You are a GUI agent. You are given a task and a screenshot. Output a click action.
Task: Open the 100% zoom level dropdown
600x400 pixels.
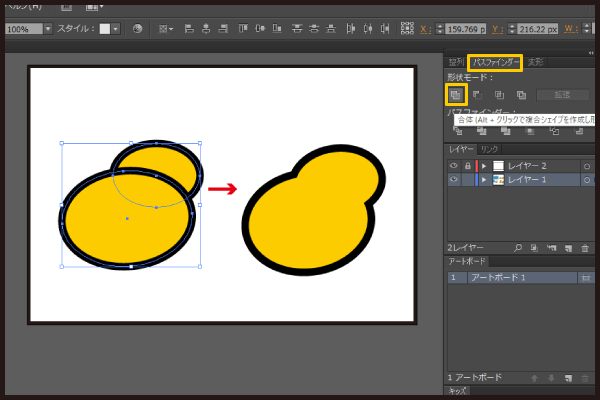pyautogui.click(x=48, y=29)
